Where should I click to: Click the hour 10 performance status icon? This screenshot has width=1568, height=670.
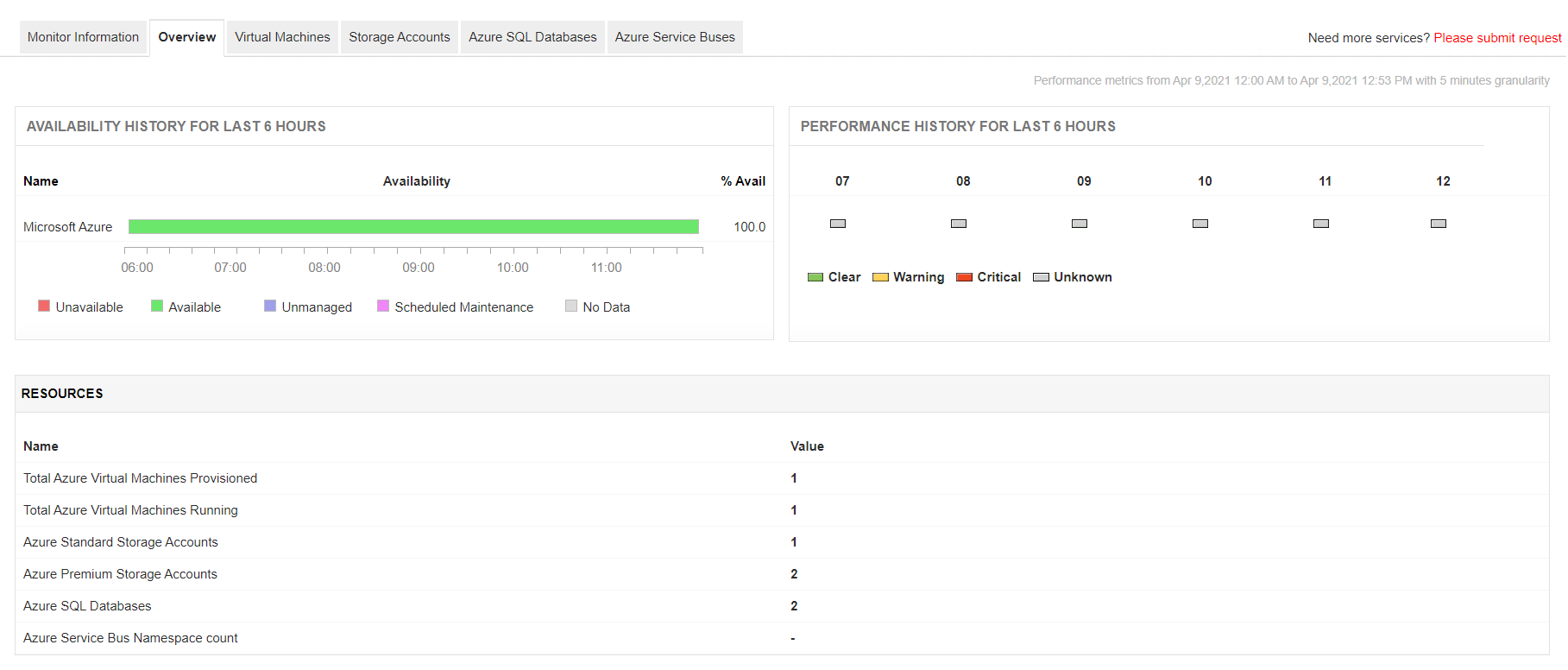click(1200, 224)
